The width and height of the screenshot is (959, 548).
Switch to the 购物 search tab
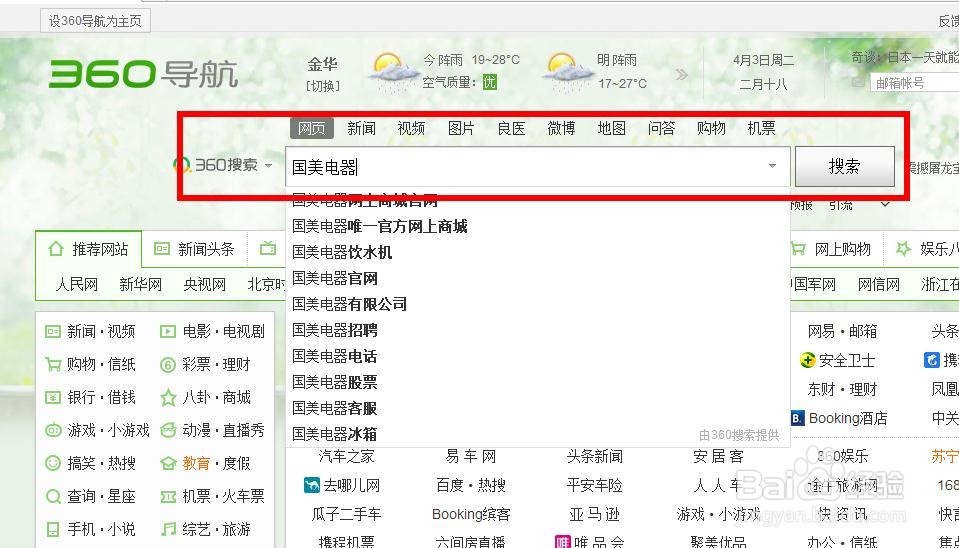(711, 128)
